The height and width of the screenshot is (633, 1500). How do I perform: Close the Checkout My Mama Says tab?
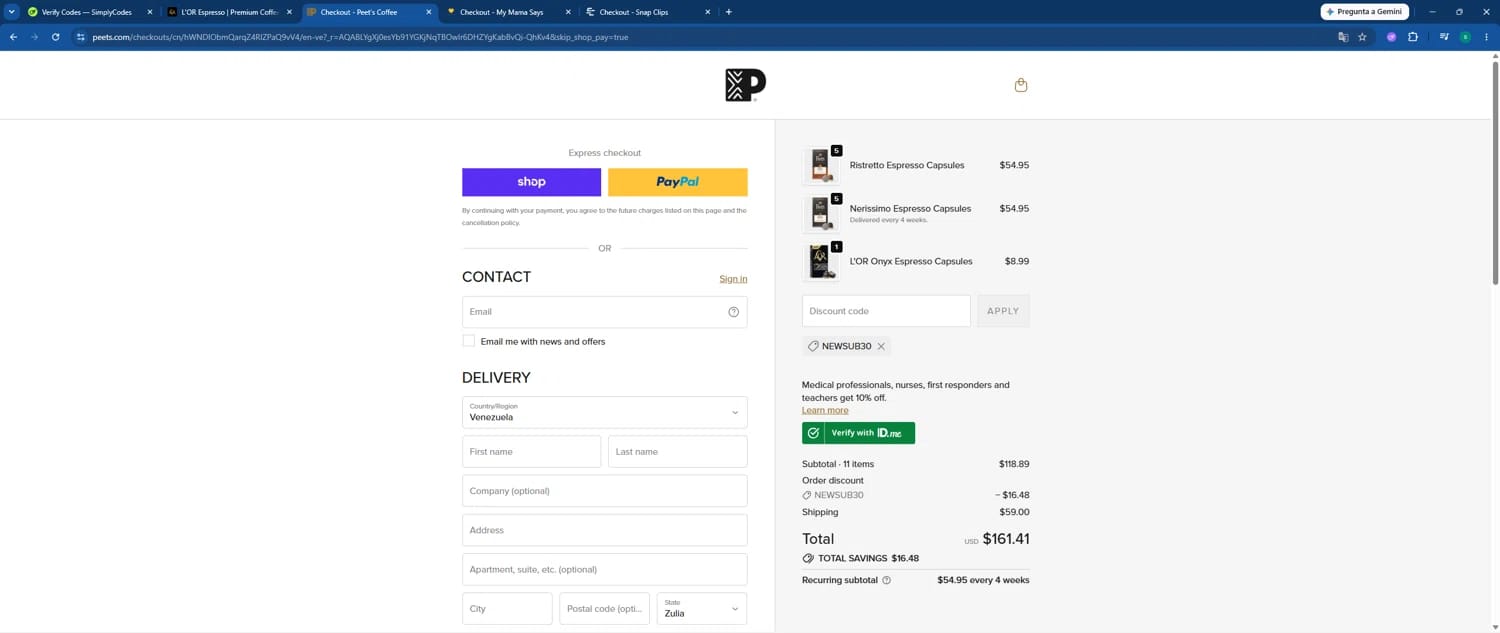(568, 12)
